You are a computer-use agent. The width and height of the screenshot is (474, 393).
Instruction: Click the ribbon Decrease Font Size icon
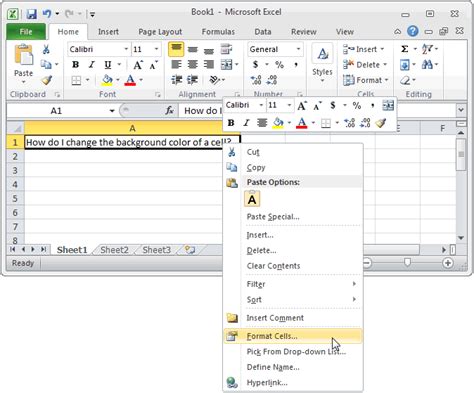point(153,65)
